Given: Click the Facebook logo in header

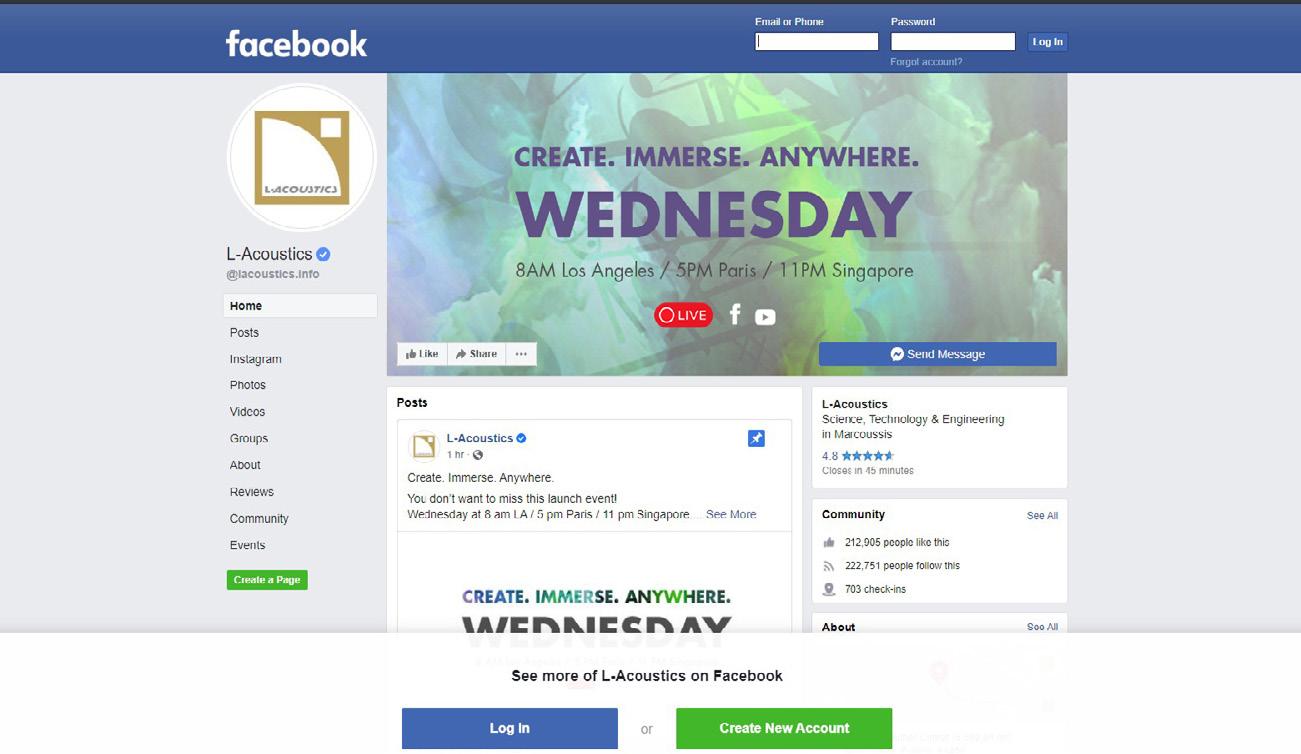Looking at the screenshot, I should 296,44.
